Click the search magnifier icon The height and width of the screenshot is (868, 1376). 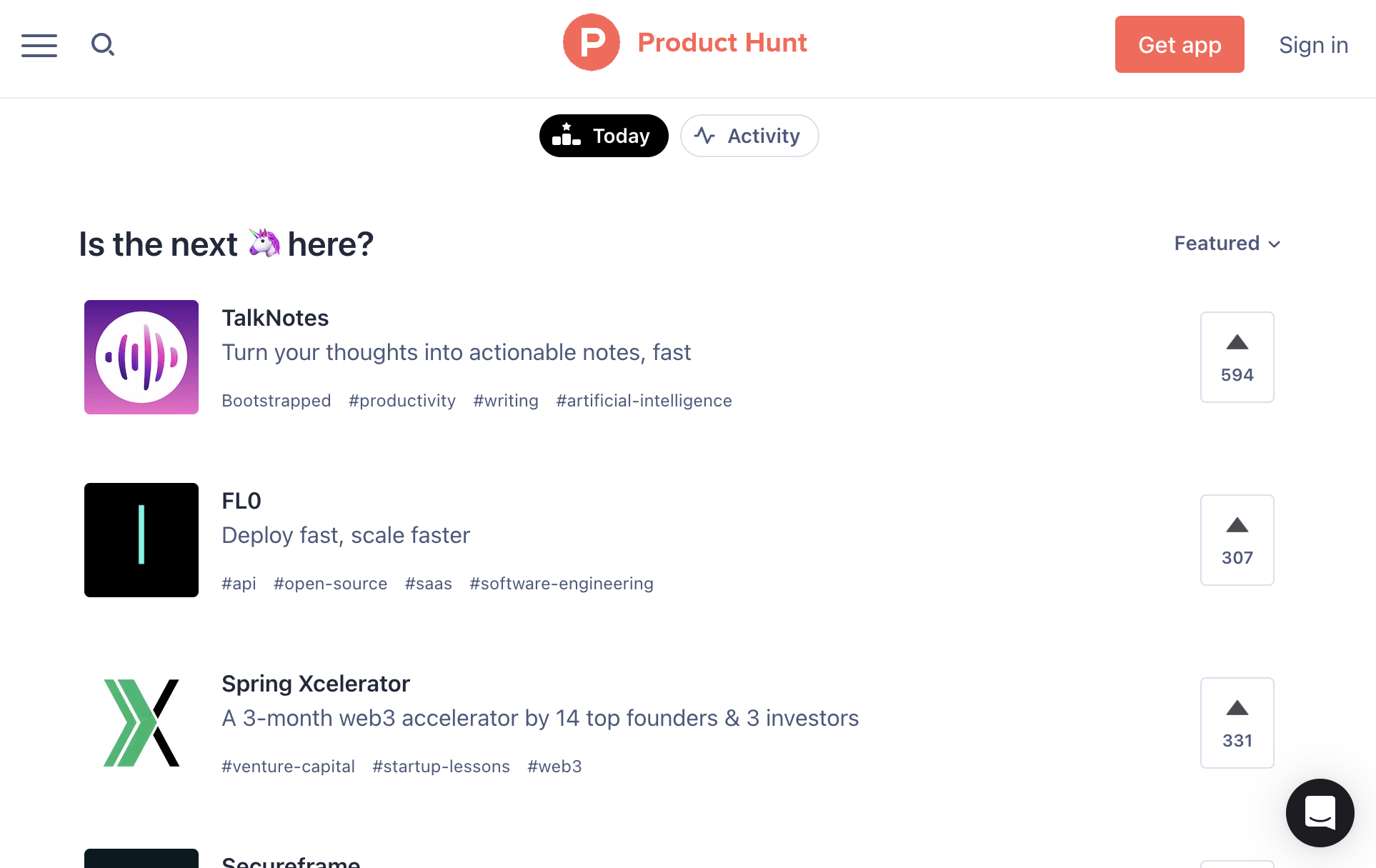[x=103, y=45]
